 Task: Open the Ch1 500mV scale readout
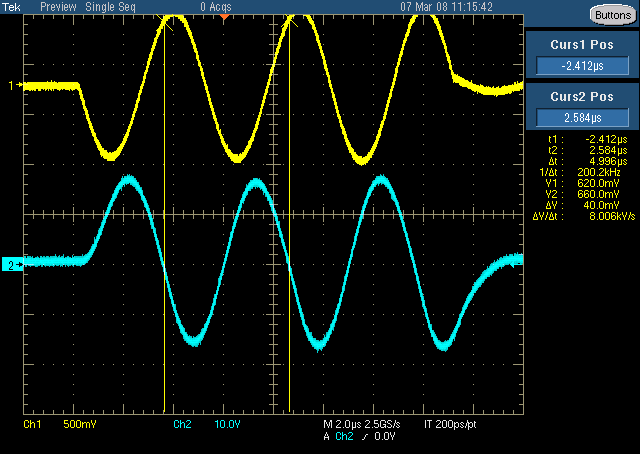60,424
